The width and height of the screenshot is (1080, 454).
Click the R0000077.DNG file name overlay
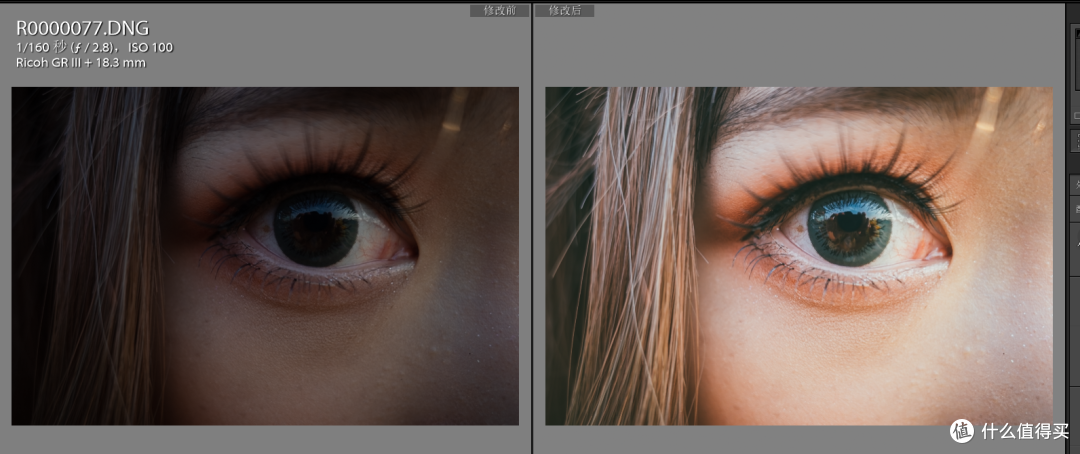(83, 28)
